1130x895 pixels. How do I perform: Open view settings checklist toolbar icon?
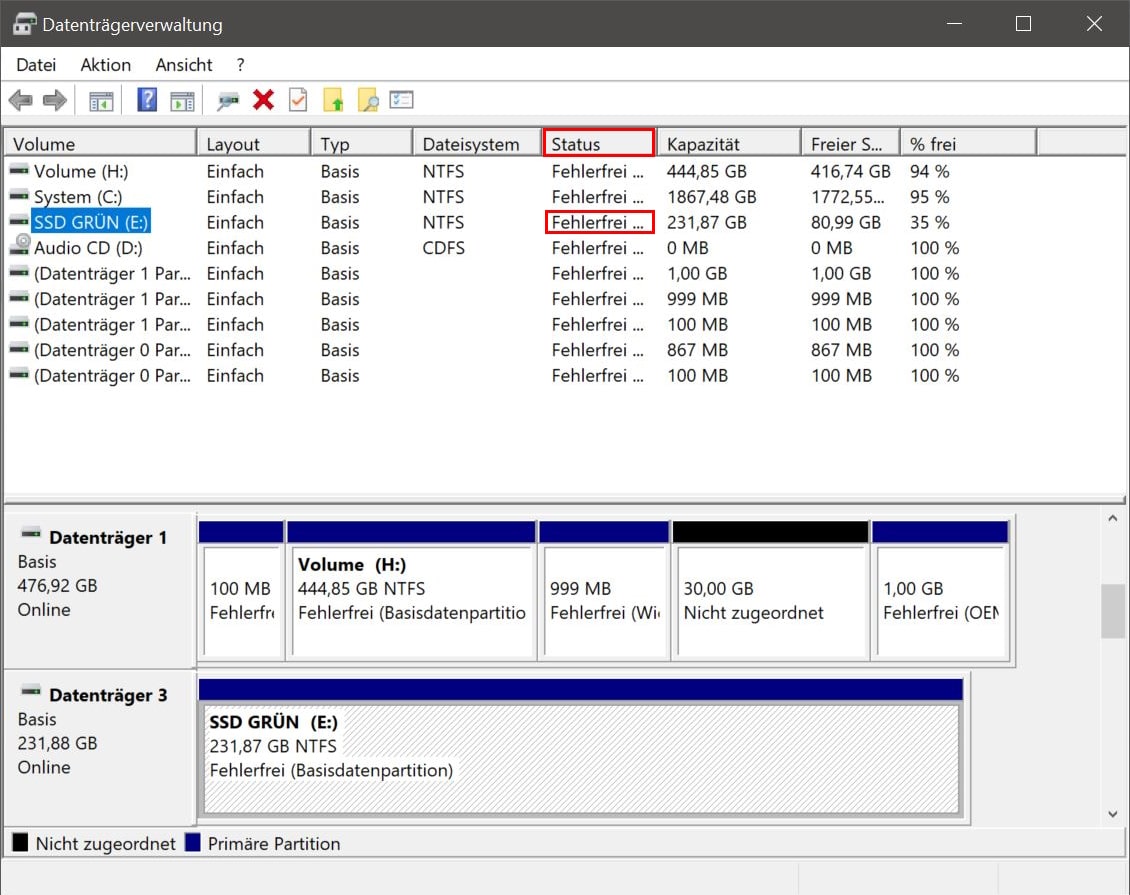tap(401, 99)
